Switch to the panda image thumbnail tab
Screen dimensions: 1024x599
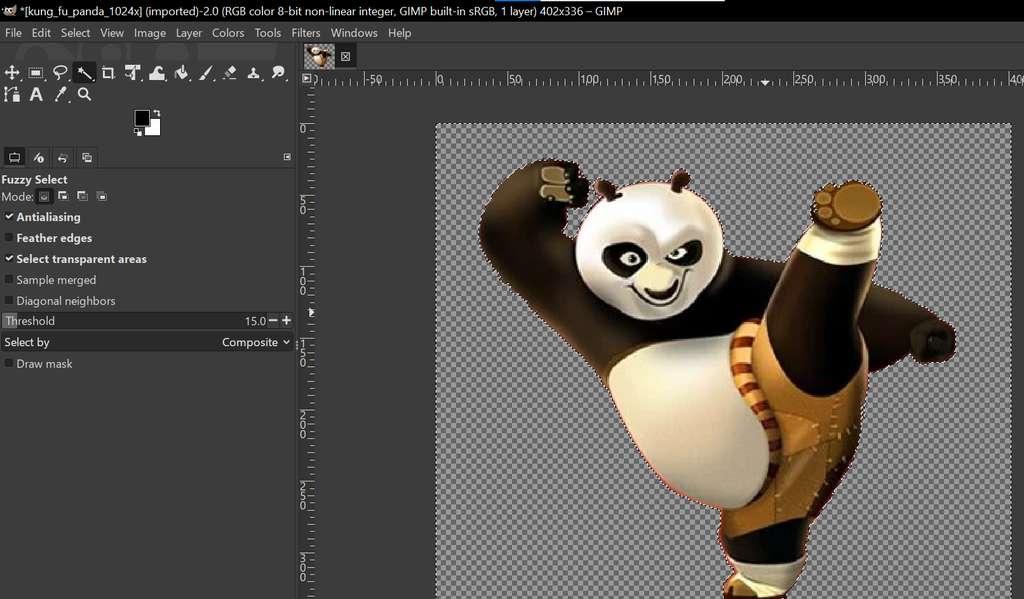[x=319, y=56]
